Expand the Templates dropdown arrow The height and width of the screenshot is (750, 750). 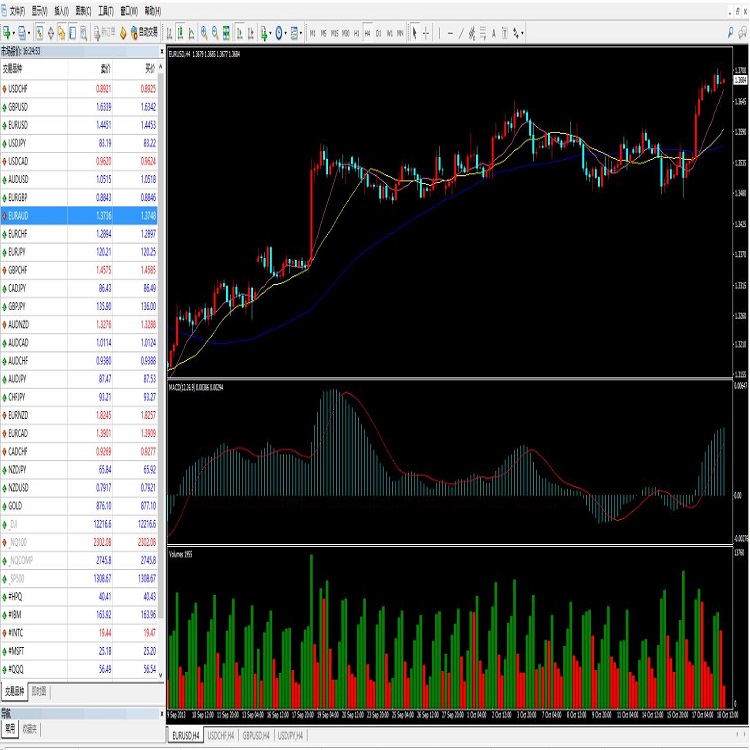tap(301, 33)
